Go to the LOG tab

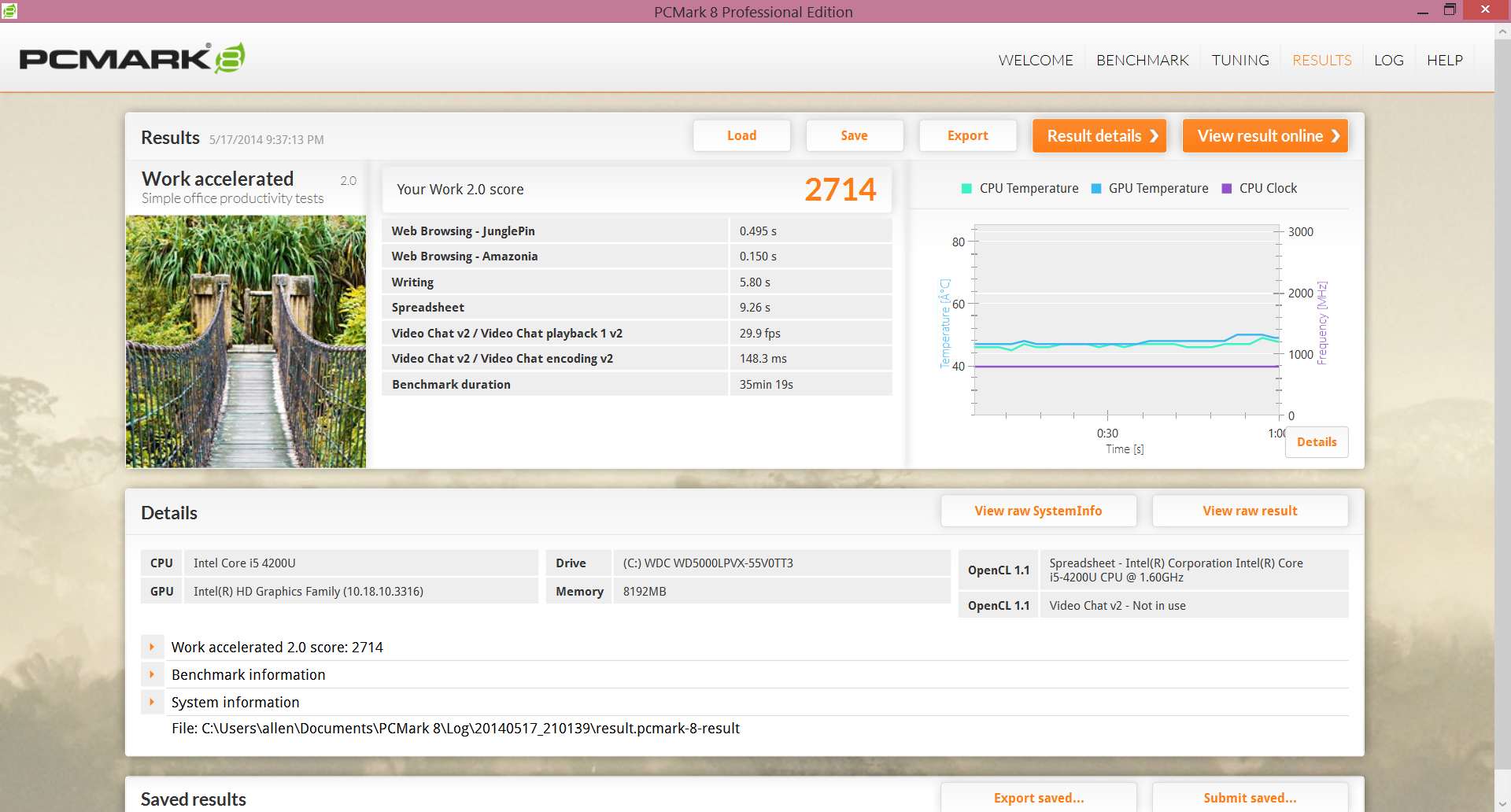1388,60
